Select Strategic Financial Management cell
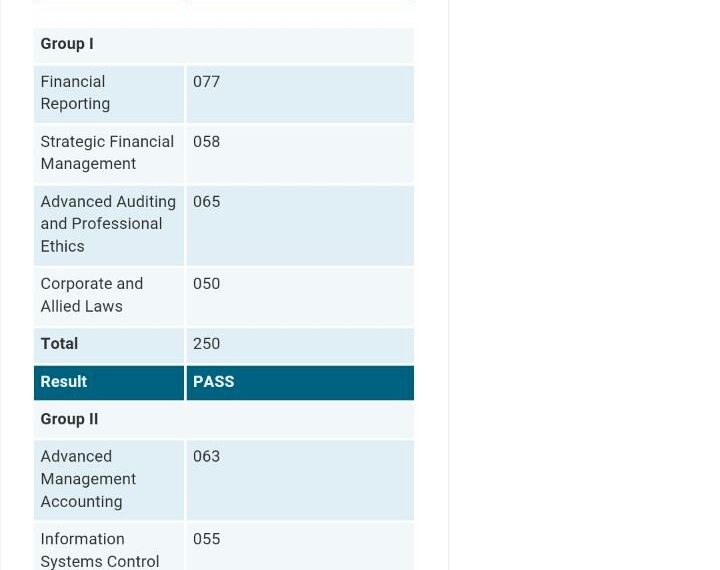This screenshot has height=570, width=720. point(109,154)
